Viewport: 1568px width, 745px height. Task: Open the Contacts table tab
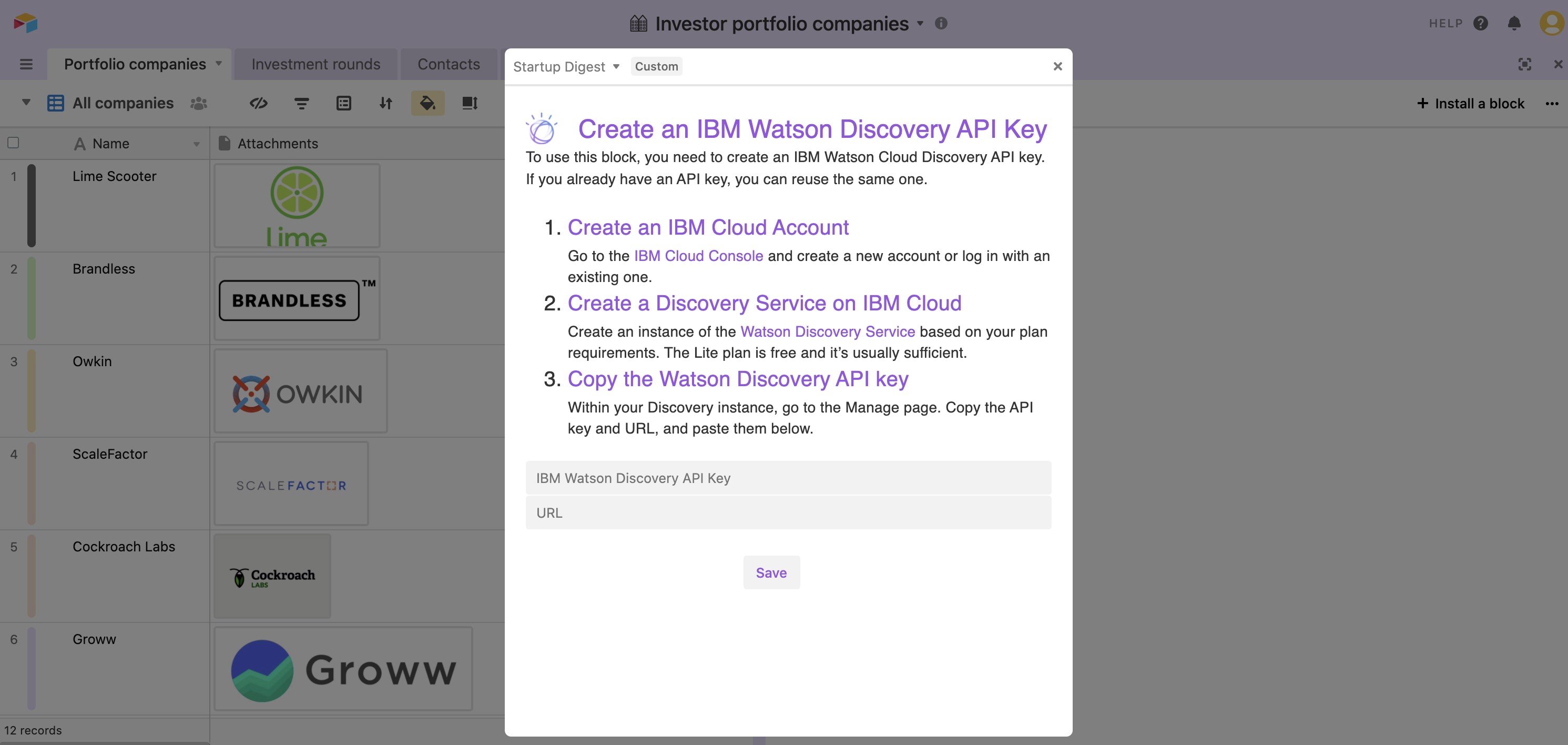[x=448, y=64]
